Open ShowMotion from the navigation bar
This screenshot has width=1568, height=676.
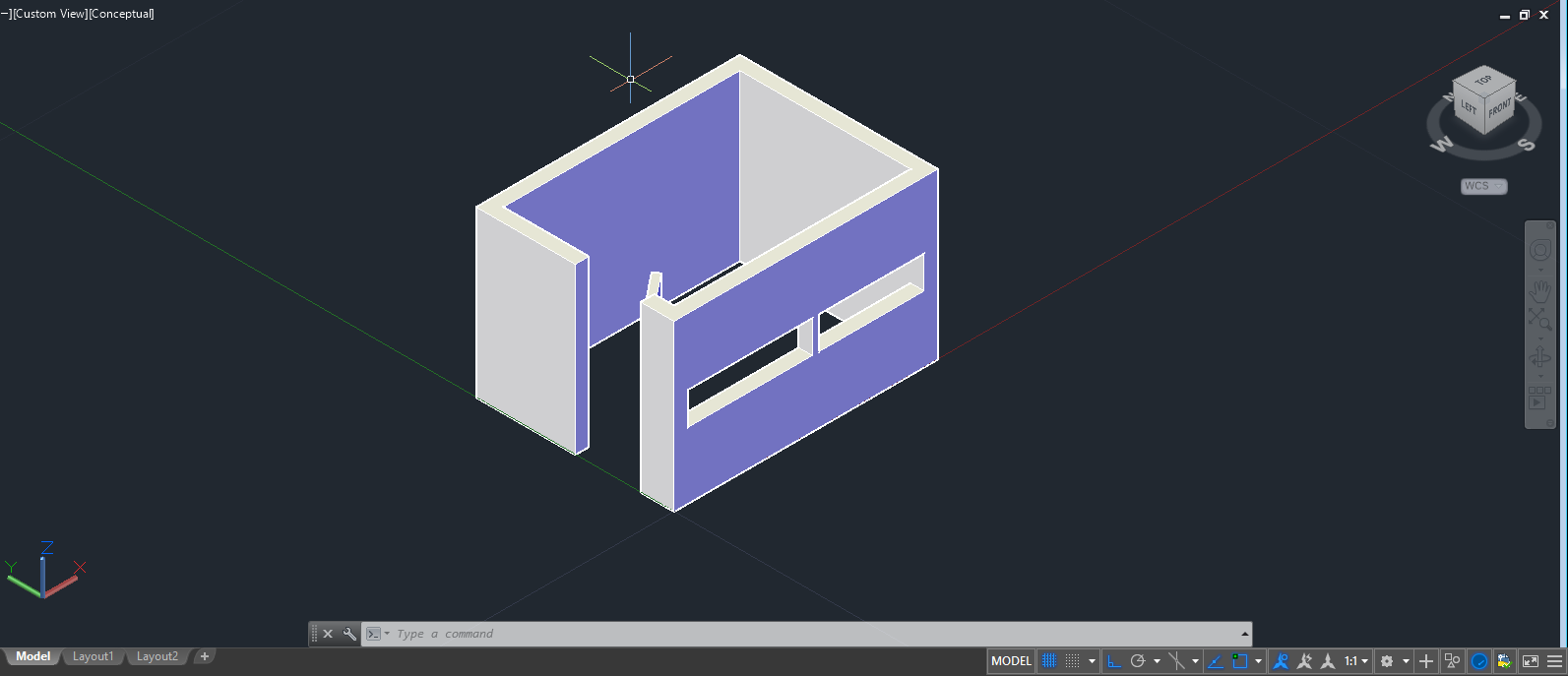point(1539,398)
